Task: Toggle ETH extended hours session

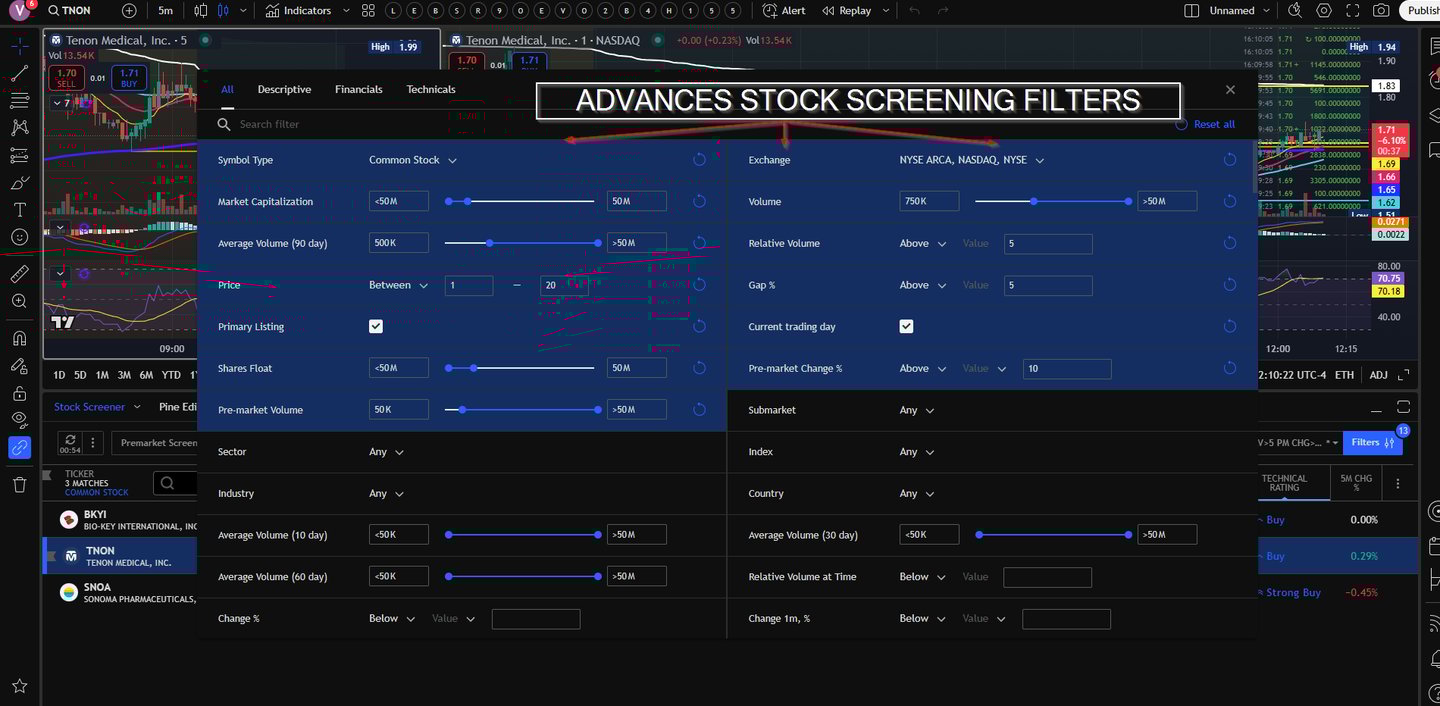Action: coord(1344,375)
